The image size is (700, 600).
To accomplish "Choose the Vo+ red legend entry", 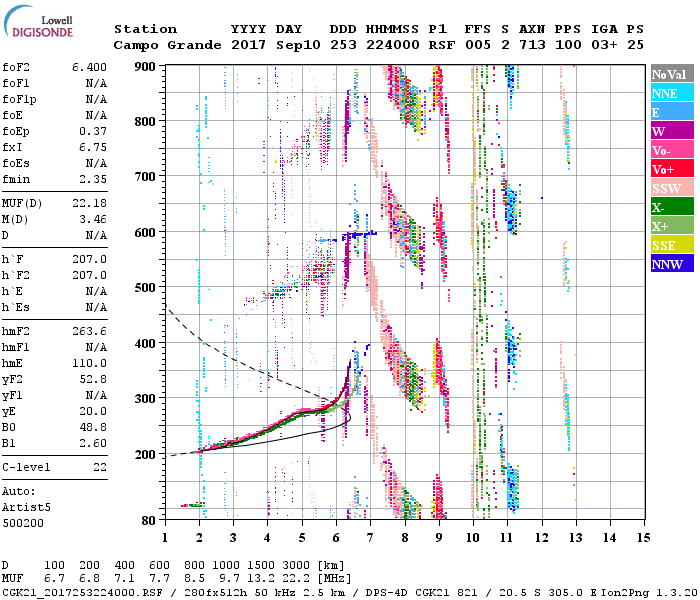I will (x=671, y=170).
